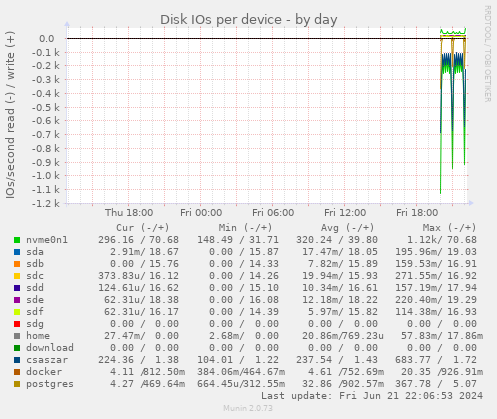Viewport: 497px width, 419px height.
Task: Click the sdg red legend swatch
Action: tap(17, 324)
